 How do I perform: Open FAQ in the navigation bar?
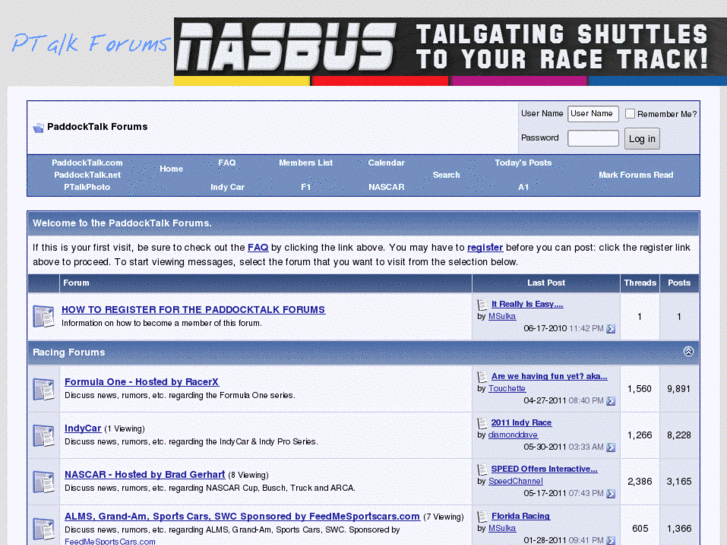[x=227, y=163]
